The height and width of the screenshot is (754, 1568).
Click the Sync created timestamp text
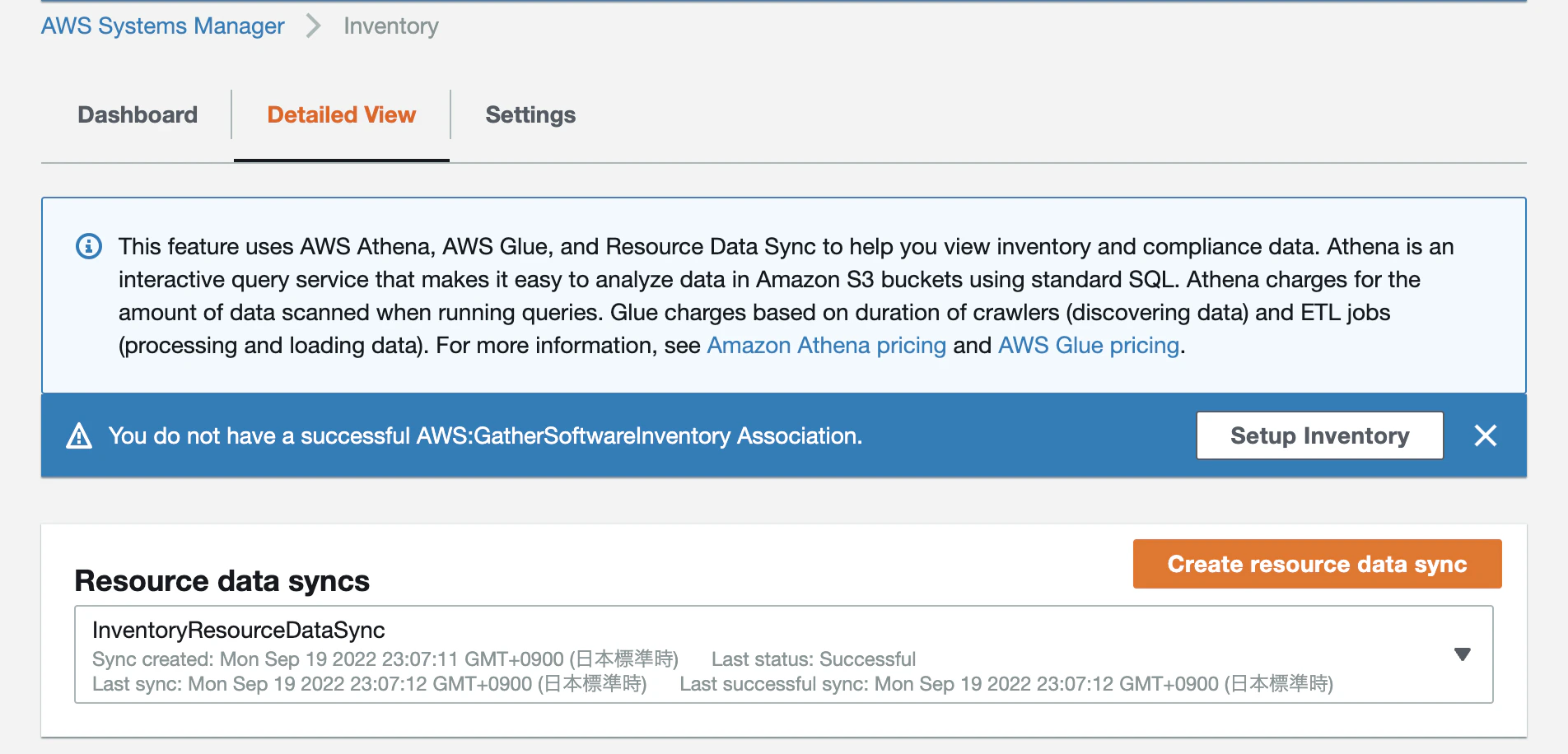click(x=385, y=659)
